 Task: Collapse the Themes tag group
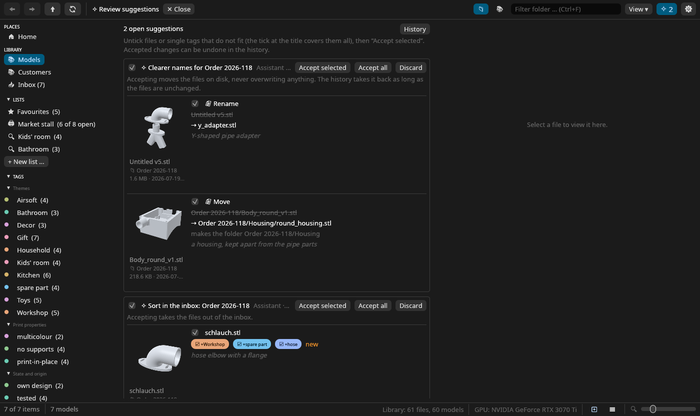[8, 188]
